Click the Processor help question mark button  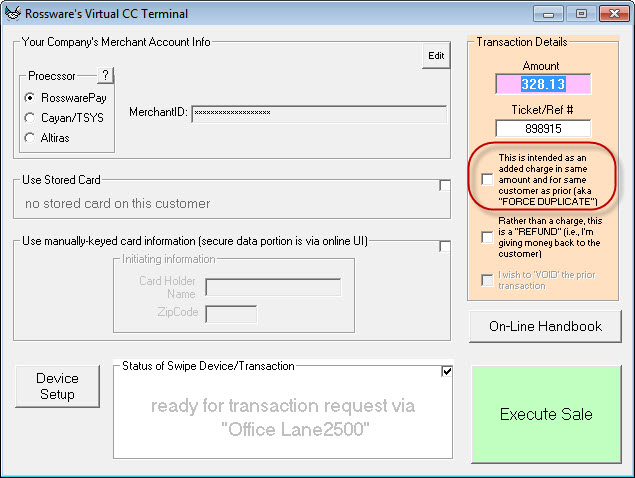point(106,76)
